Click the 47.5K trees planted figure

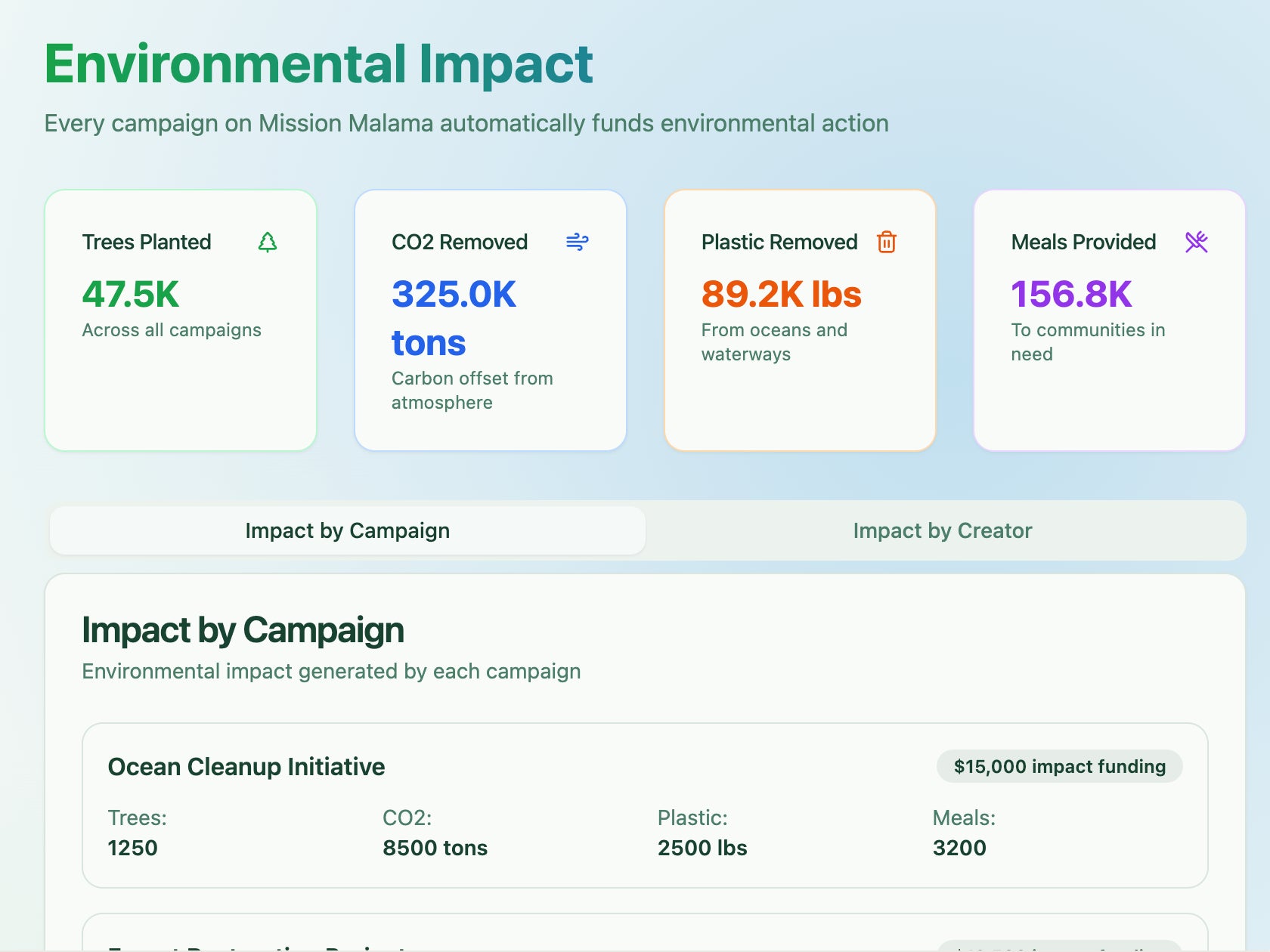point(131,294)
